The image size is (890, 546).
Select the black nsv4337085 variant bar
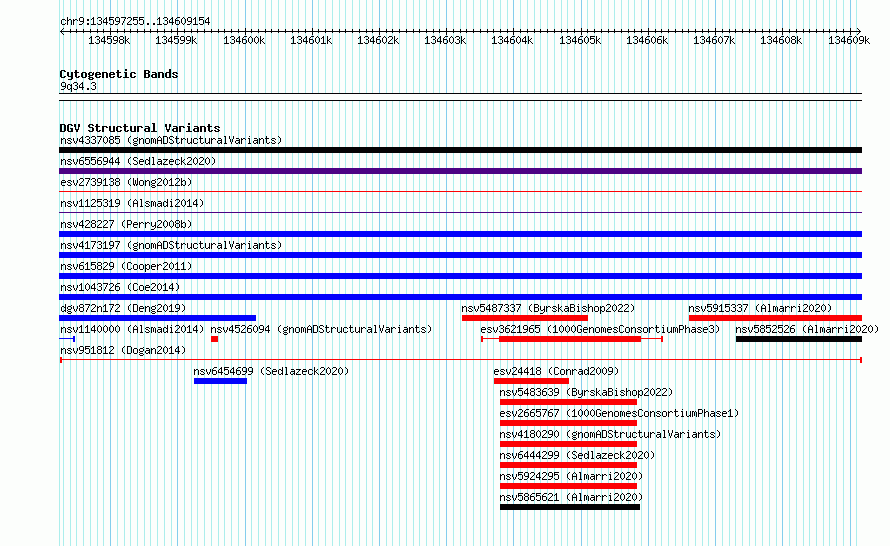[460, 150]
